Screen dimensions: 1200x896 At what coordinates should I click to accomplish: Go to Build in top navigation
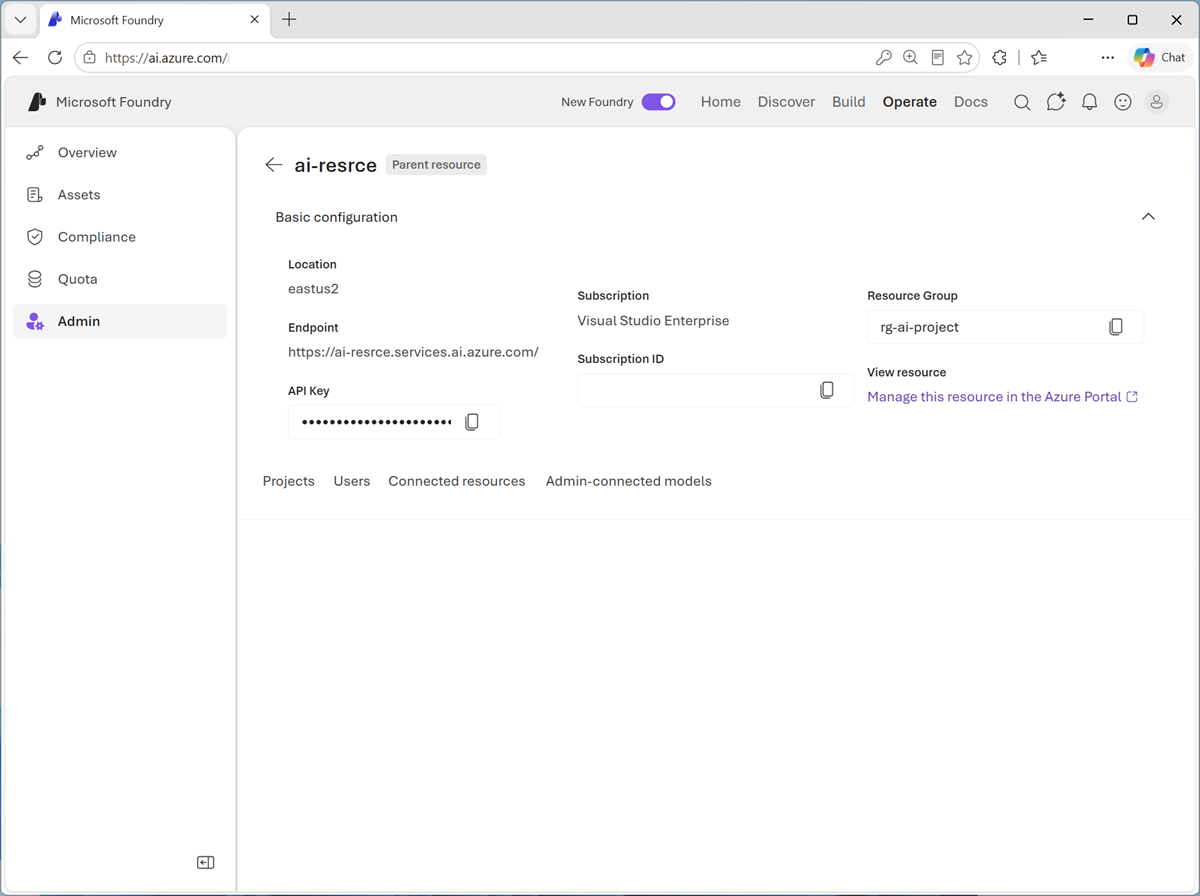coord(849,102)
